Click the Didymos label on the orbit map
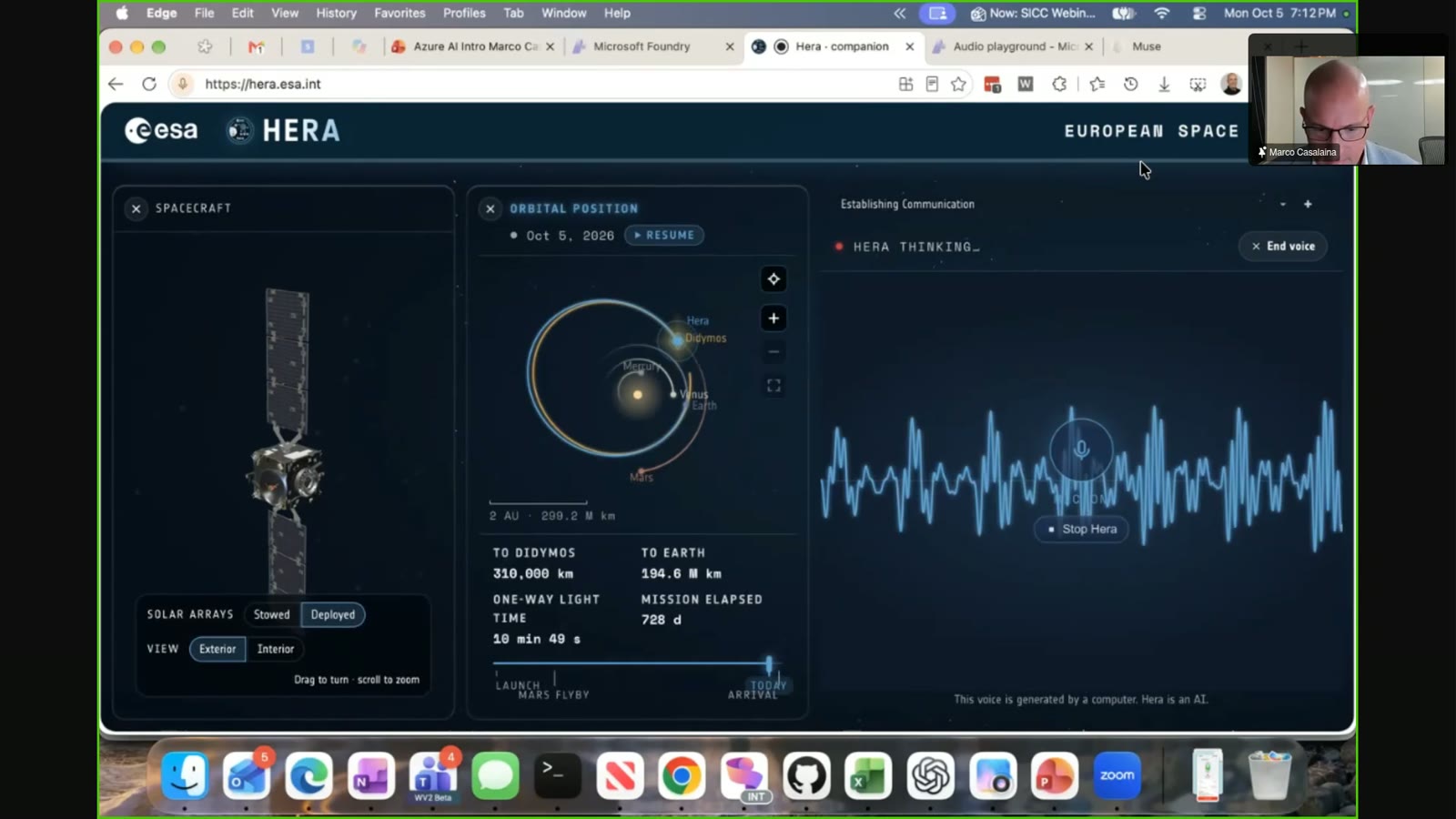Viewport: 1456px width, 819px height. point(706,338)
